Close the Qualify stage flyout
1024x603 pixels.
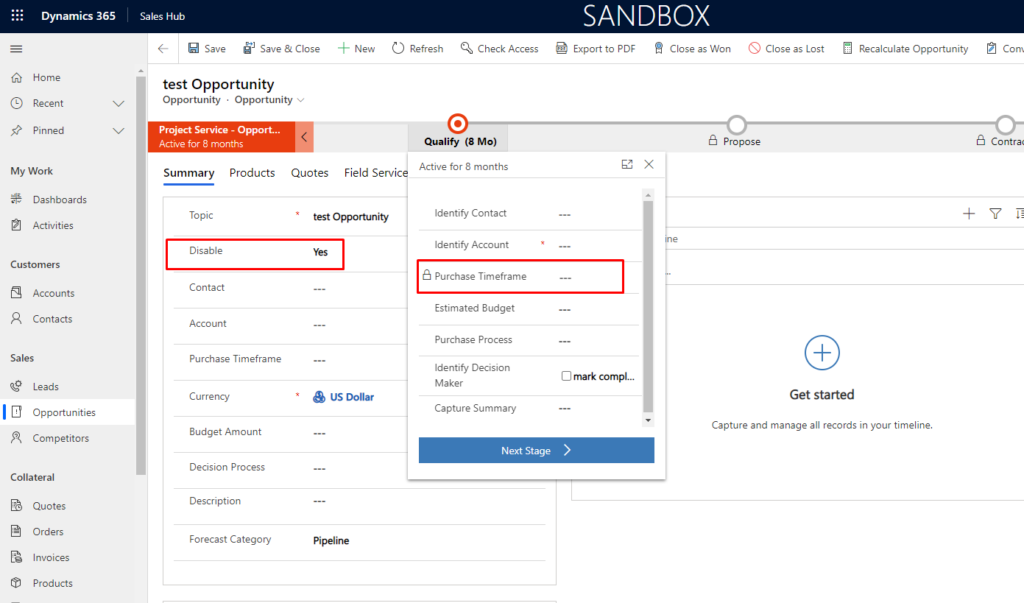point(648,165)
